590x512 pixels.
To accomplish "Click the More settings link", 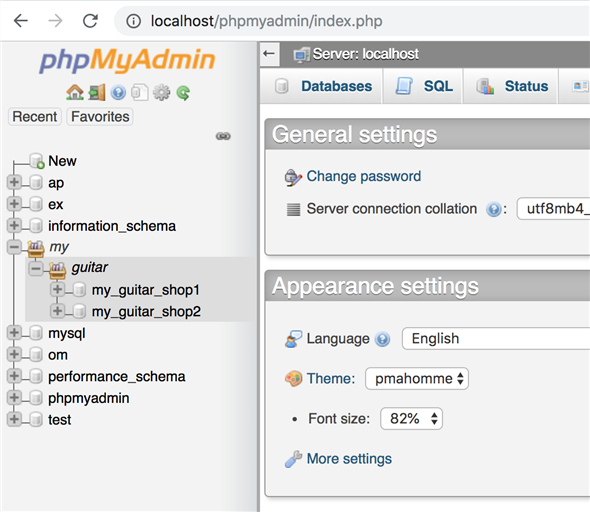I will [x=349, y=459].
